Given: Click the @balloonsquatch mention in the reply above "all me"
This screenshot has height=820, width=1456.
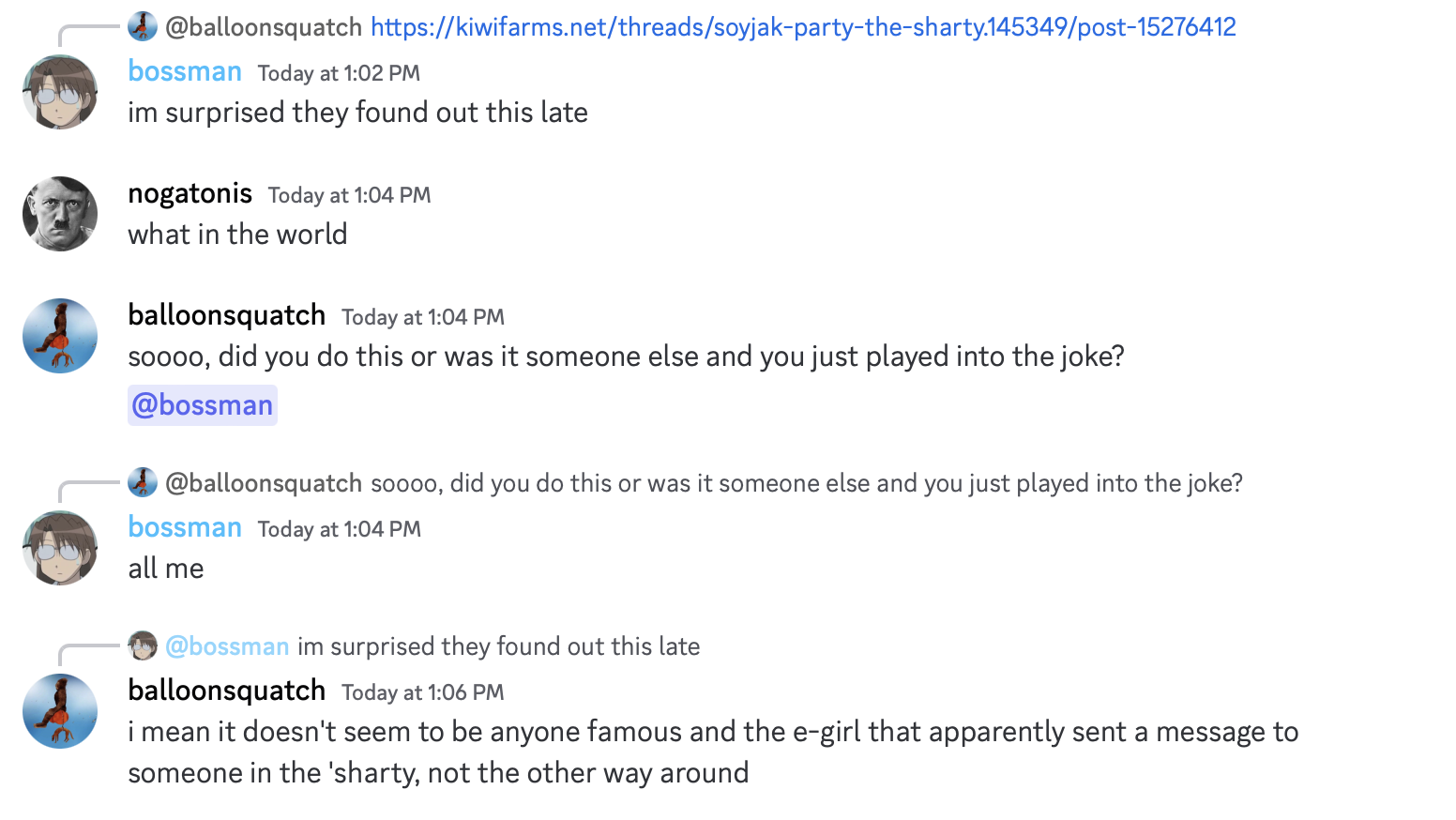Looking at the screenshot, I should (264, 483).
